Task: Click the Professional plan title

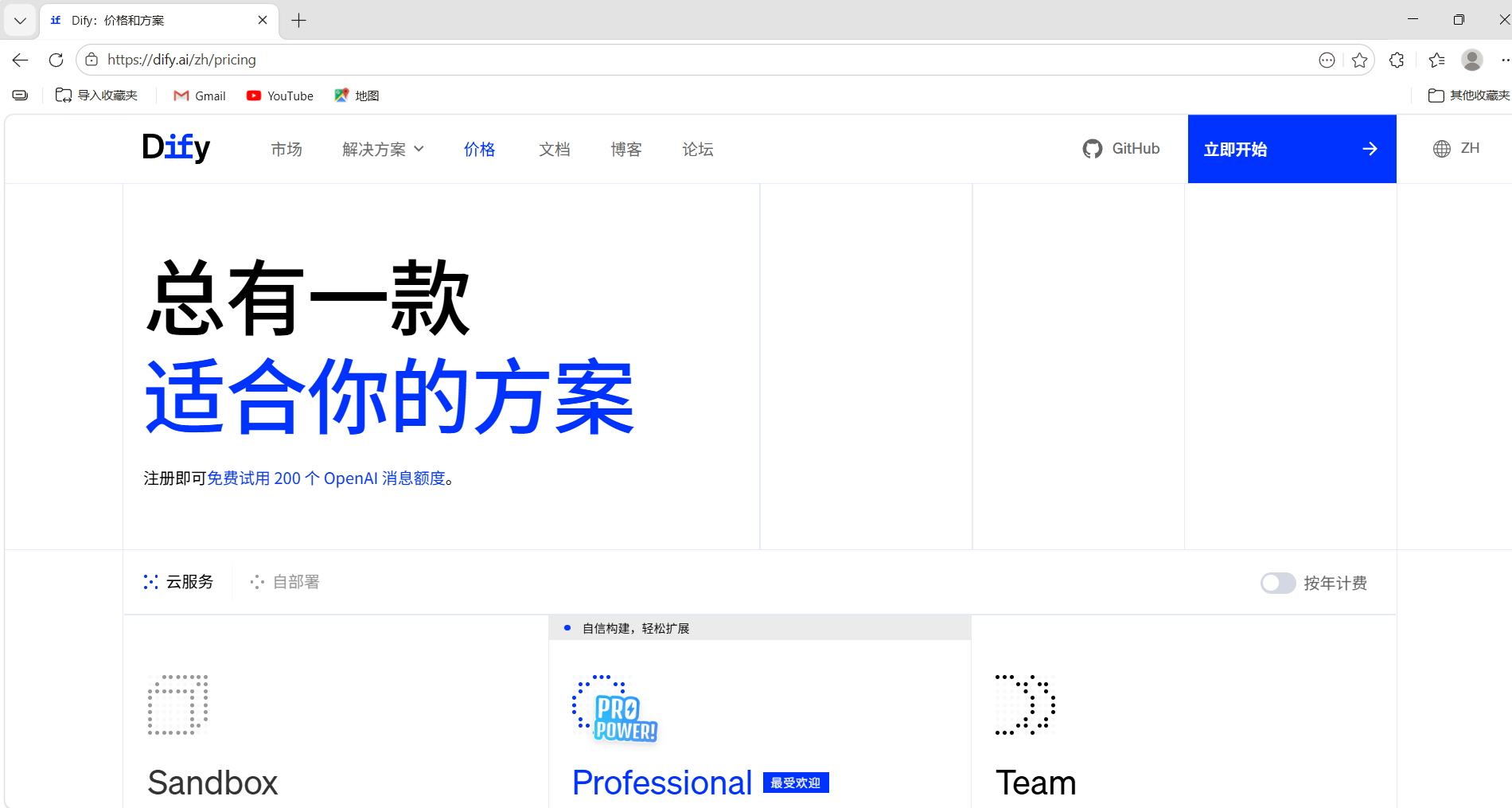Action: pos(662,783)
